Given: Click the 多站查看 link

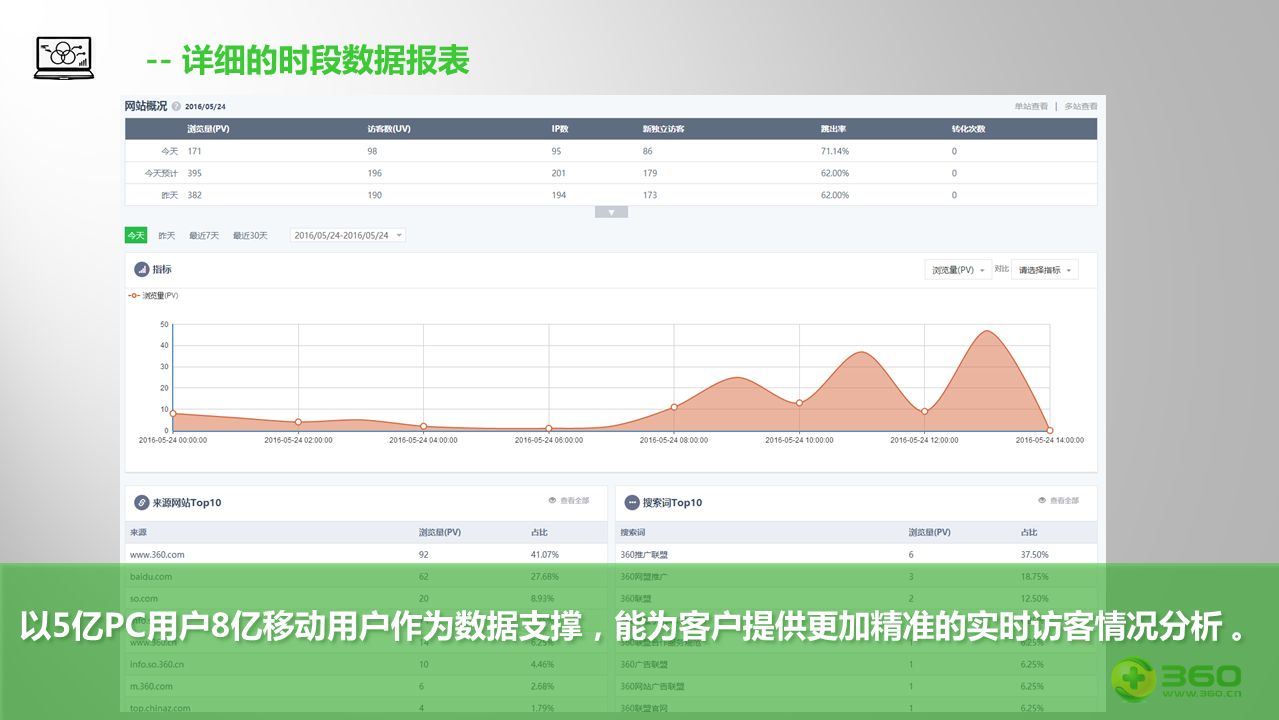Looking at the screenshot, I should (1080, 106).
